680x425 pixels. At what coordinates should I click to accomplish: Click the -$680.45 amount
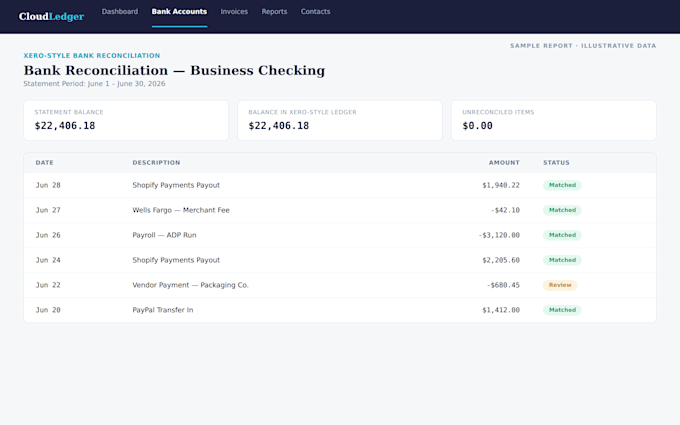pyautogui.click(x=503, y=285)
